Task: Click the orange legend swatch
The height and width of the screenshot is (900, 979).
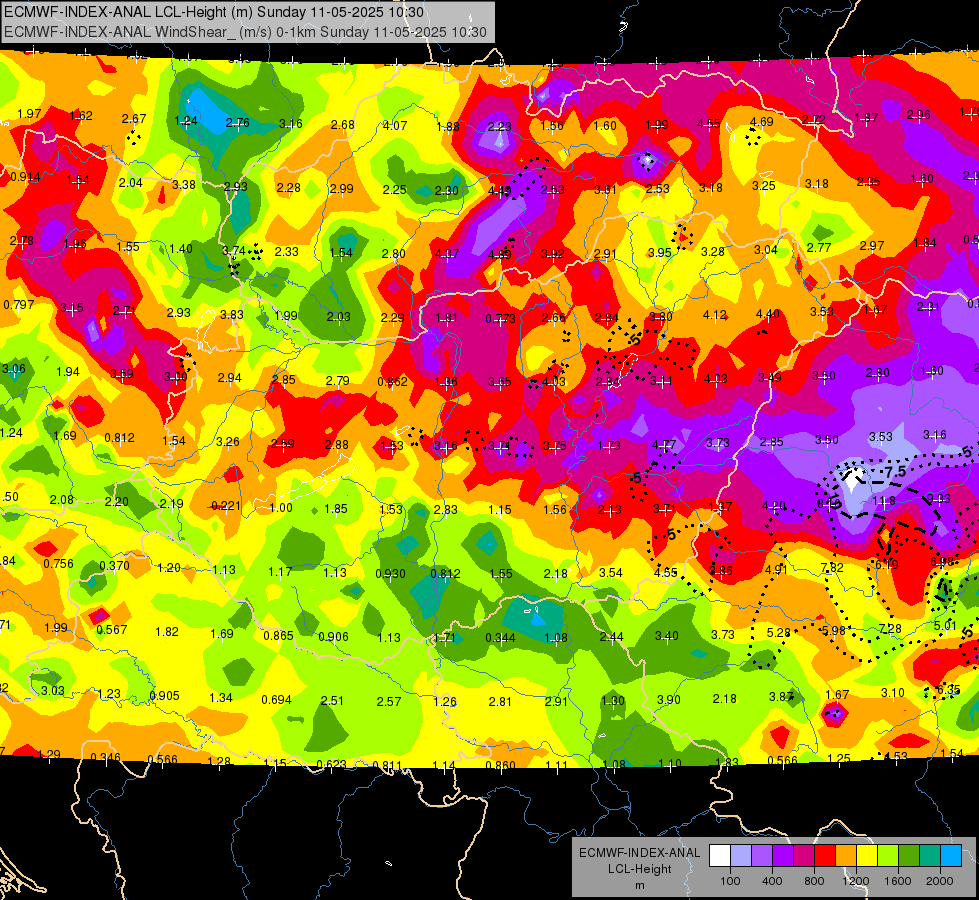Action: (846, 856)
